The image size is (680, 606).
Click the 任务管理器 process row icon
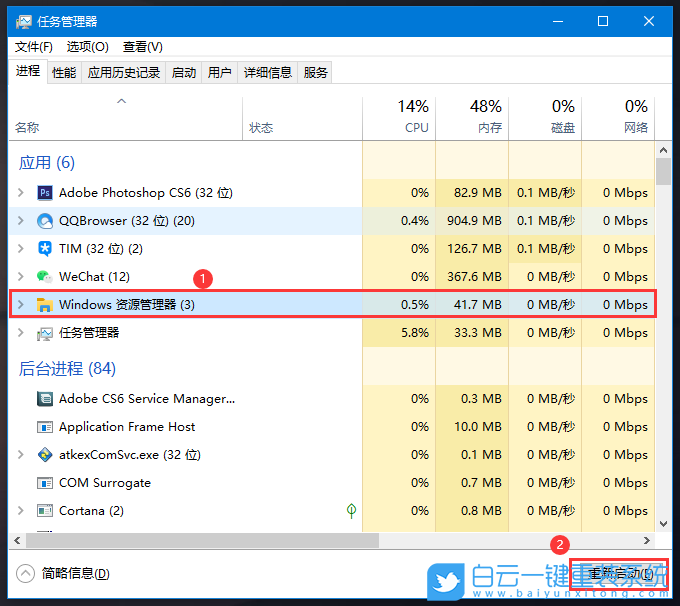tap(45, 333)
